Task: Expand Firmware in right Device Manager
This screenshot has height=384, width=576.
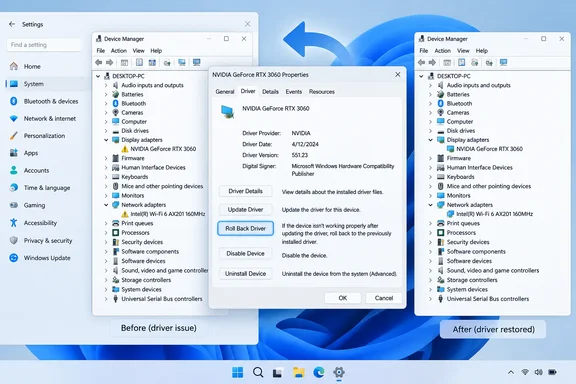Action: (431, 158)
